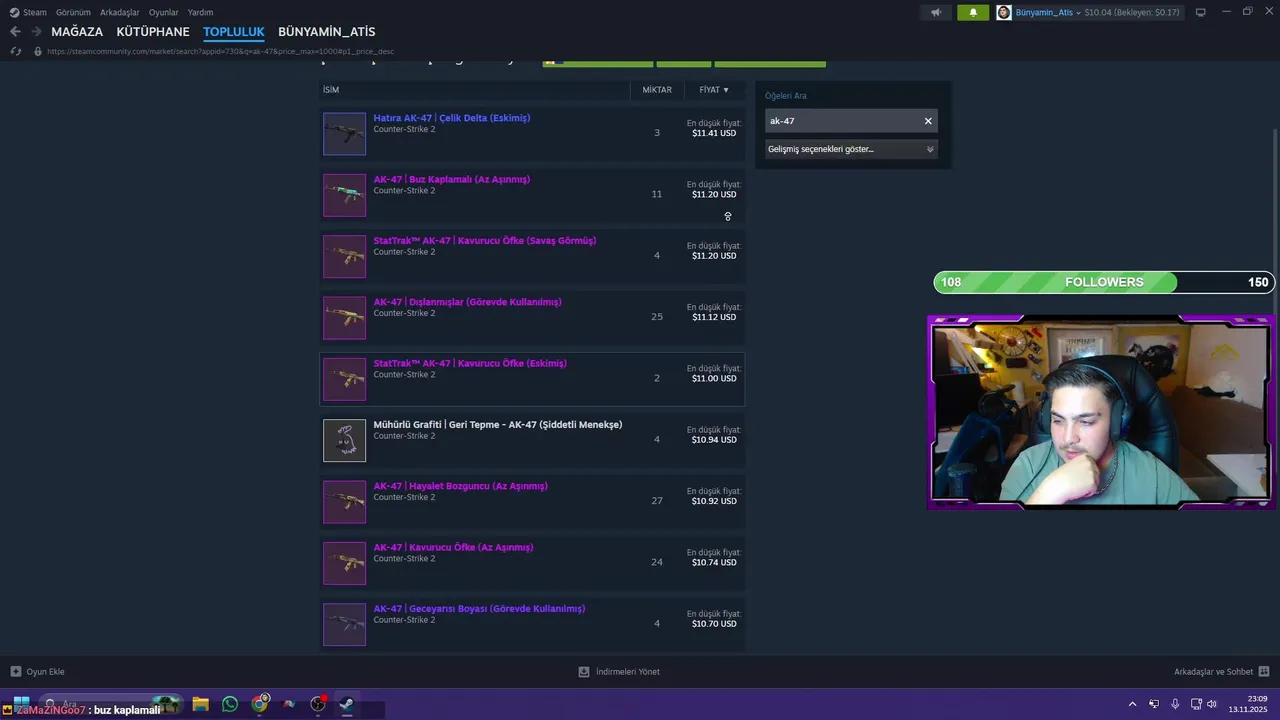Open the Oyunlar menu

164,12
